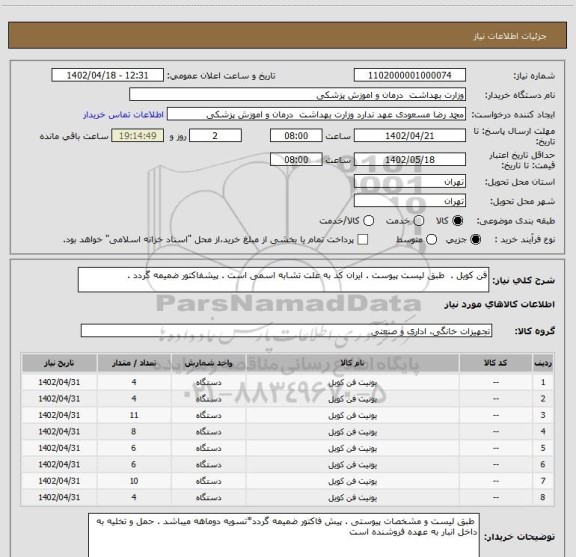Click the واحد شمارش column header
Image resolution: width=576 pixels, height=557 pixels.
[x=208, y=363]
